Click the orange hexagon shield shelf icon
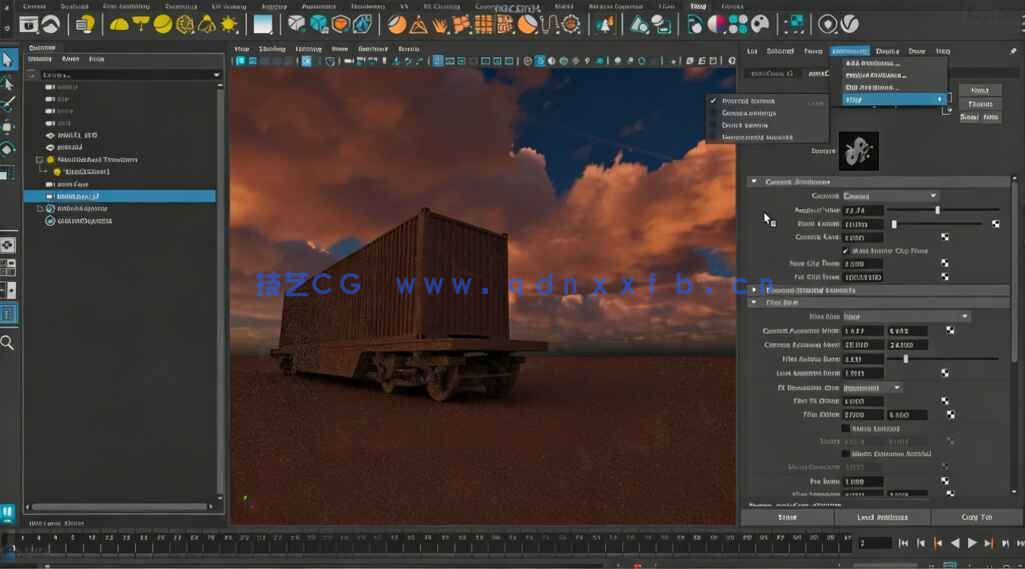This screenshot has height=569, width=1025. (341, 24)
